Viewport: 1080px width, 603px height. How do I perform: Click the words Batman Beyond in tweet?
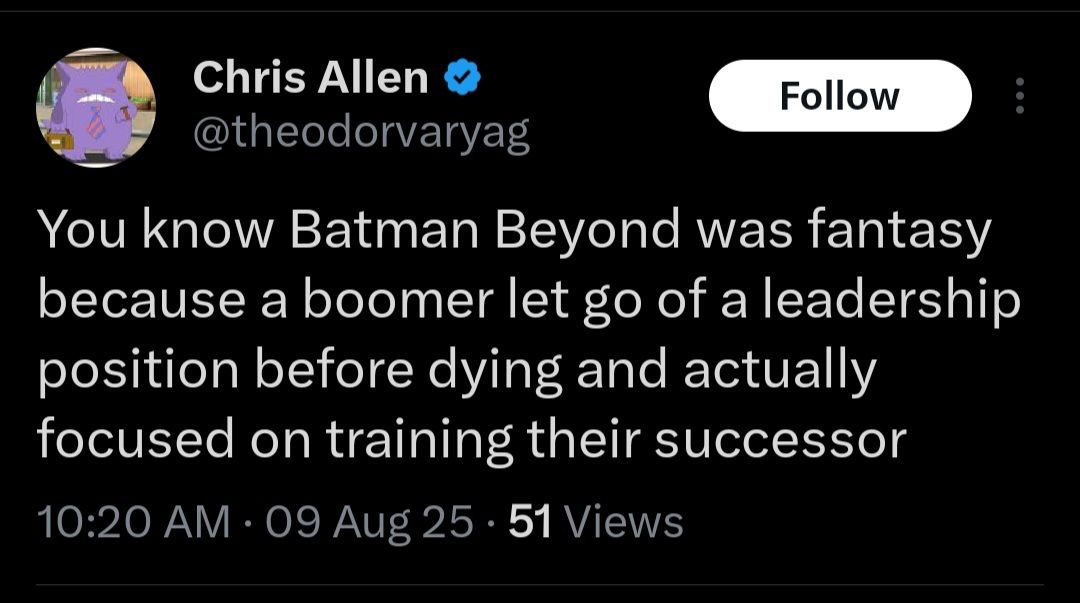(x=485, y=230)
